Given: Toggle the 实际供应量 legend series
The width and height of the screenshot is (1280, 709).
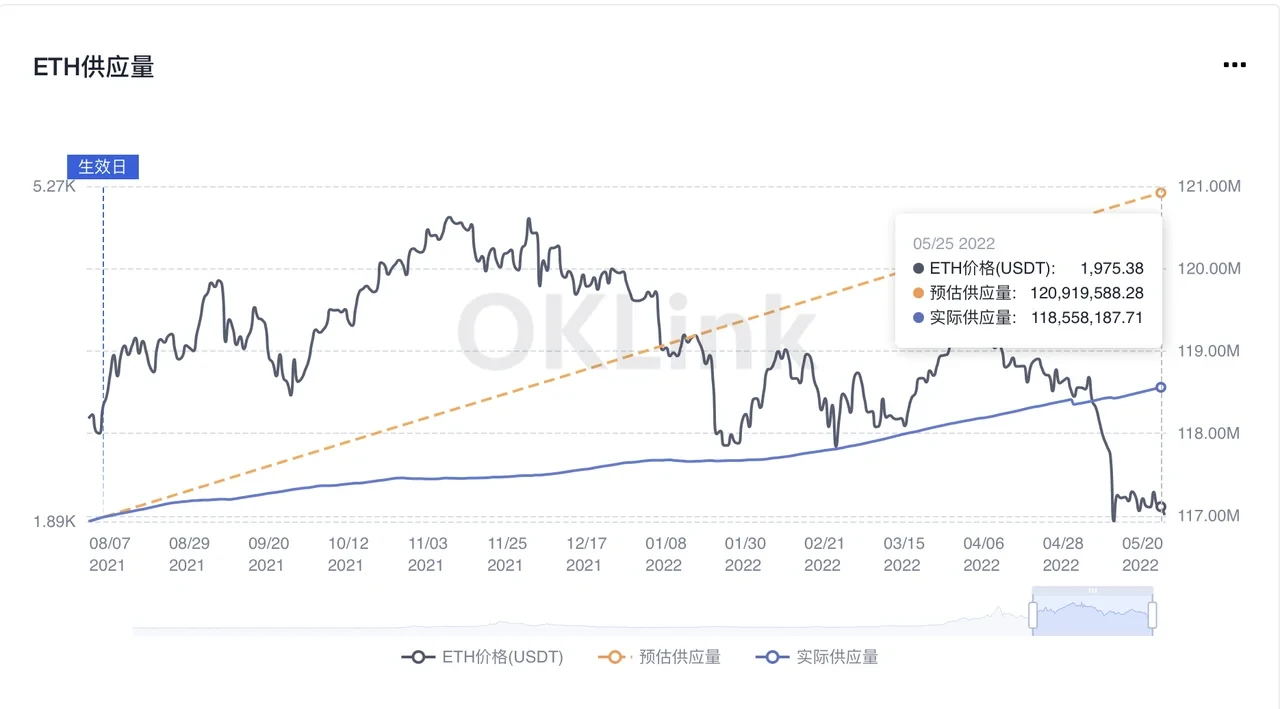Looking at the screenshot, I should pyautogui.click(x=837, y=657).
